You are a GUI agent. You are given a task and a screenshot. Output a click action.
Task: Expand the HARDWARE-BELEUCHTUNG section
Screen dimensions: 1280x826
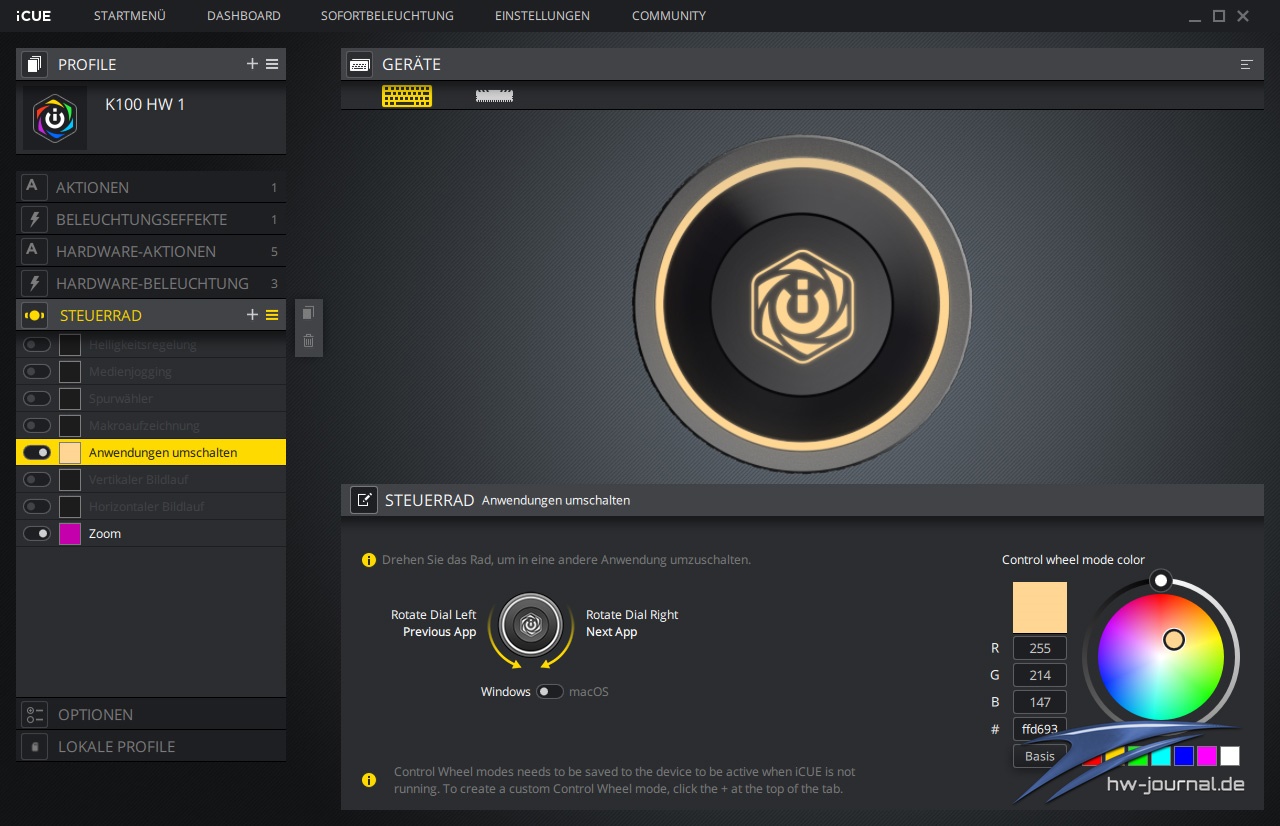(x=151, y=283)
